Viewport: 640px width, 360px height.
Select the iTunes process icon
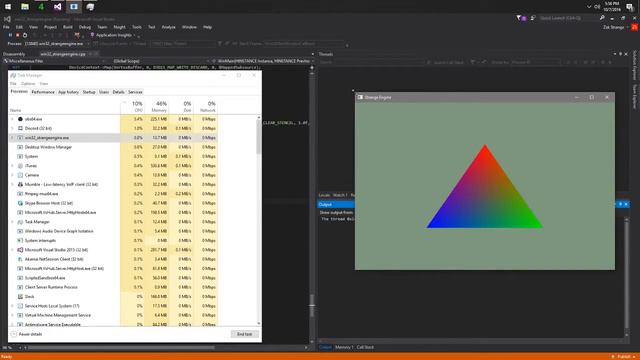tap(20, 166)
